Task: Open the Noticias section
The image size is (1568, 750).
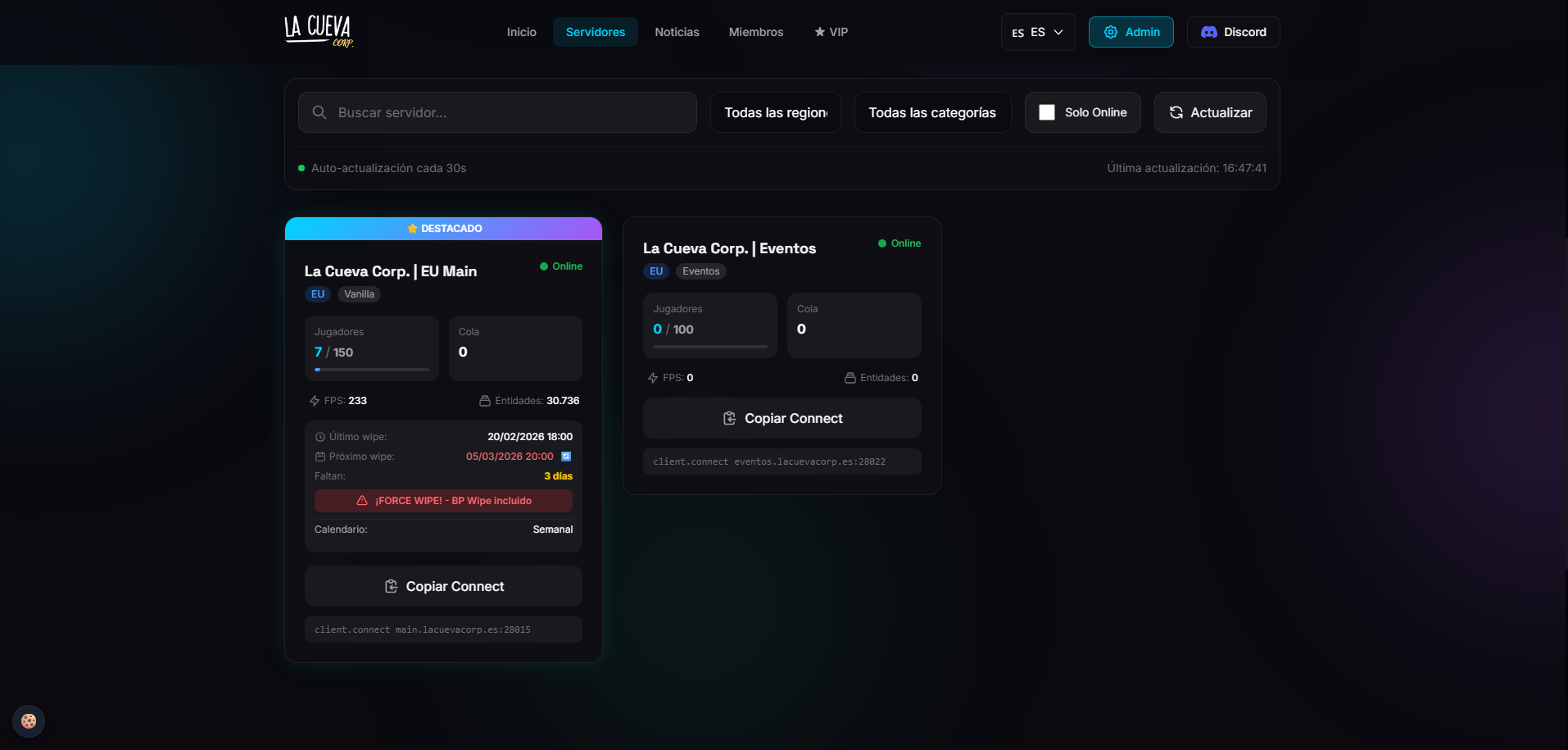Action: coord(678,32)
